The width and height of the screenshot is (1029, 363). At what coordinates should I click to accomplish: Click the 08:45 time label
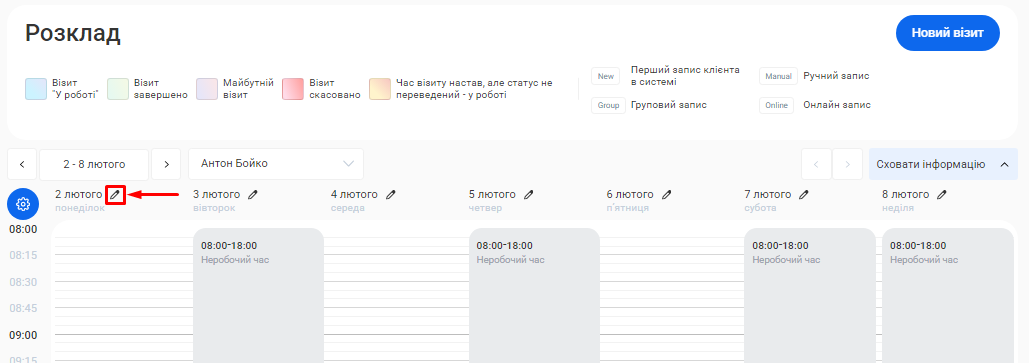[x=23, y=308]
